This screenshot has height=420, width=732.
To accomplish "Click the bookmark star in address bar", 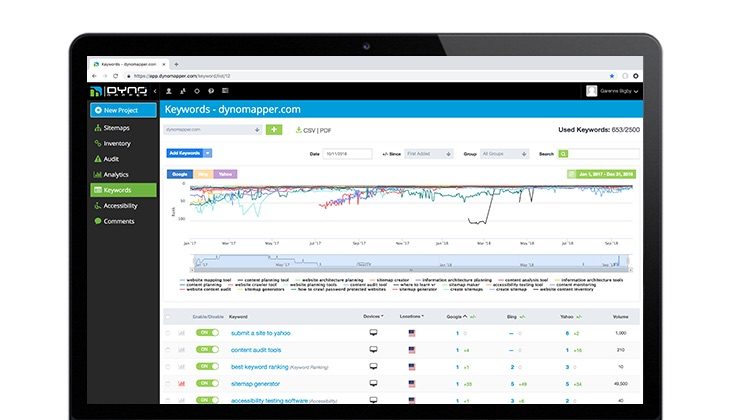I will click(x=612, y=76).
